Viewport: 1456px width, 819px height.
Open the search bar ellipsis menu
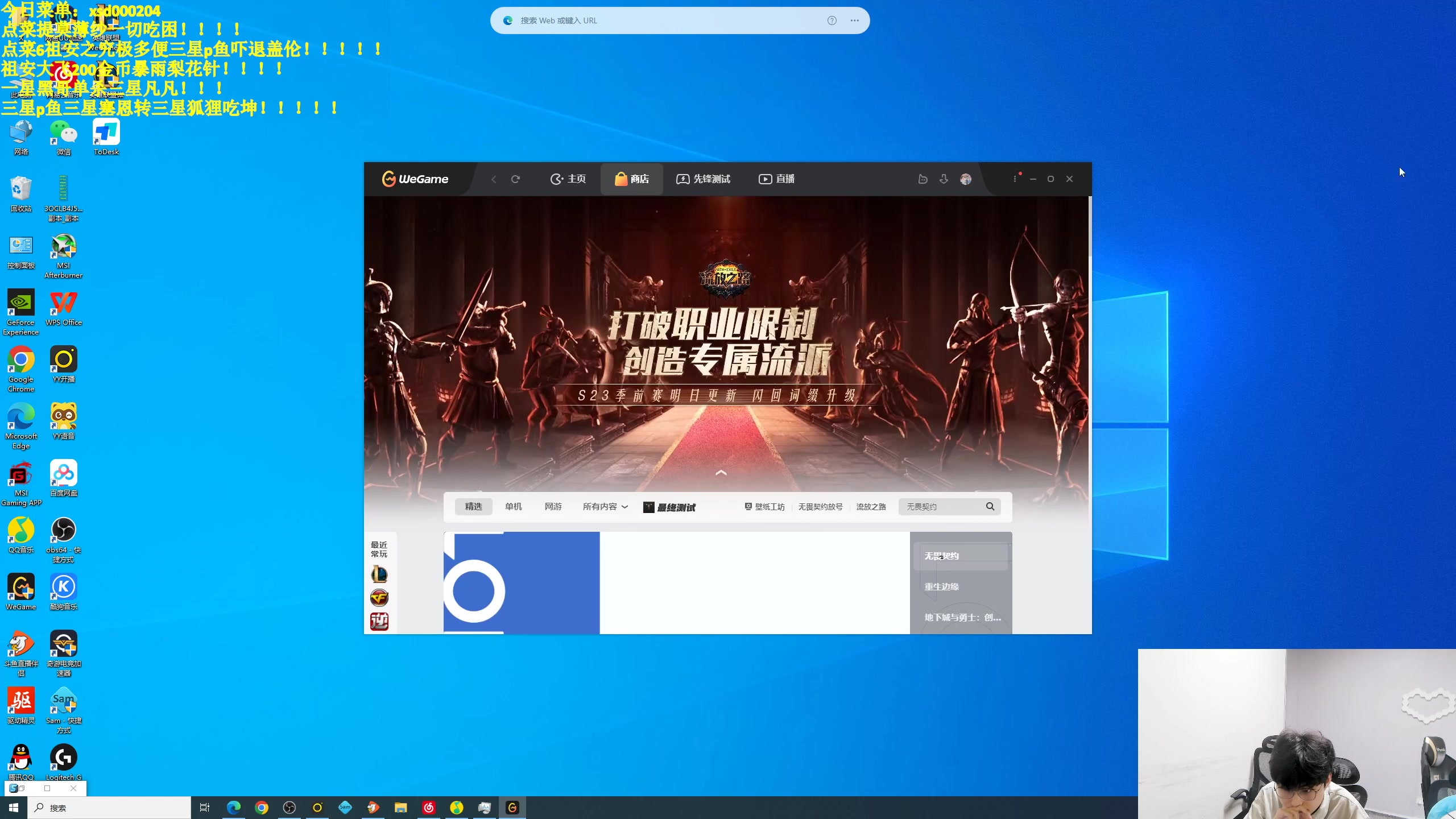854,20
